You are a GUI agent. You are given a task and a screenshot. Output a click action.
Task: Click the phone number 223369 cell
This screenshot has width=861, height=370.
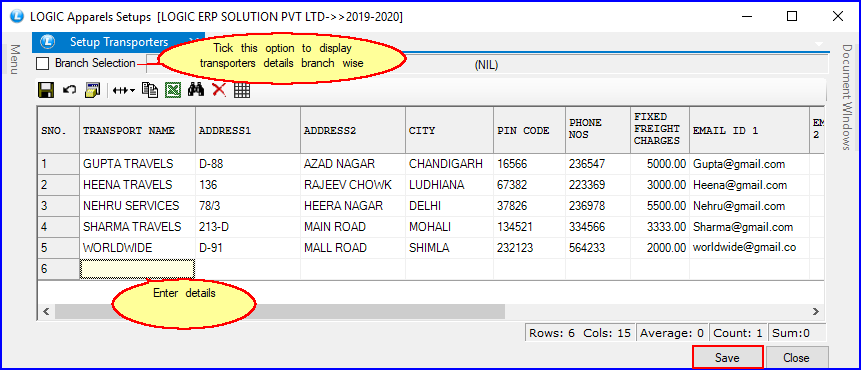pyautogui.click(x=599, y=185)
